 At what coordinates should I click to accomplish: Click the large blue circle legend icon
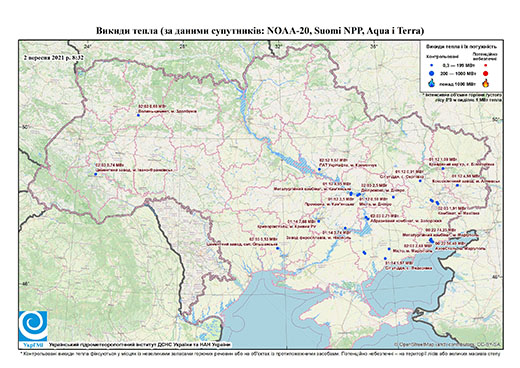point(432,74)
